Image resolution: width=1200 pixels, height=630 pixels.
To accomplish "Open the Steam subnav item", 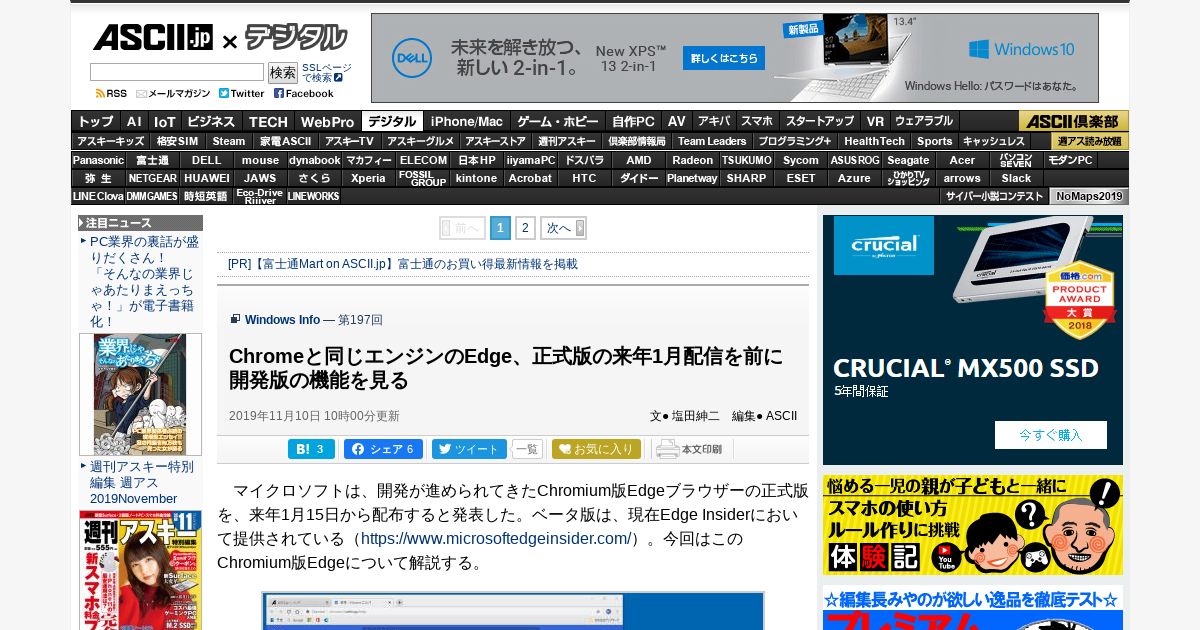I will tap(229, 141).
